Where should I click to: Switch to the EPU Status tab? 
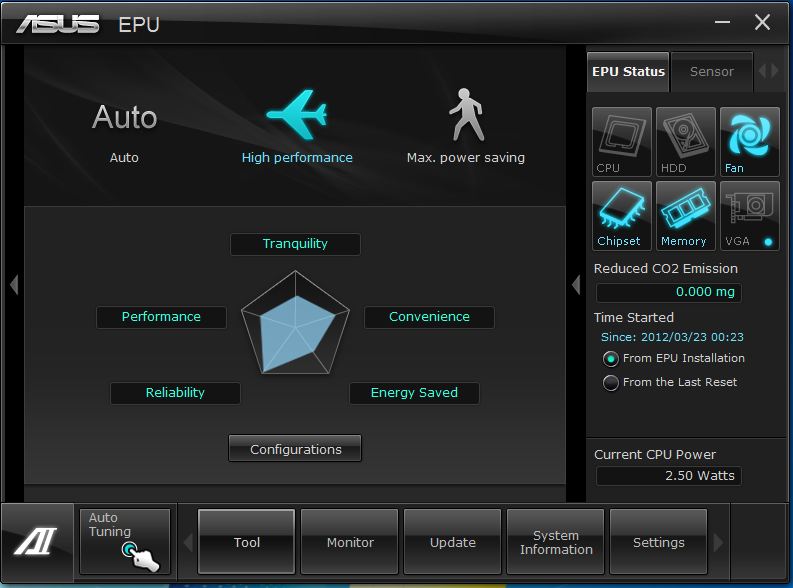[628, 72]
